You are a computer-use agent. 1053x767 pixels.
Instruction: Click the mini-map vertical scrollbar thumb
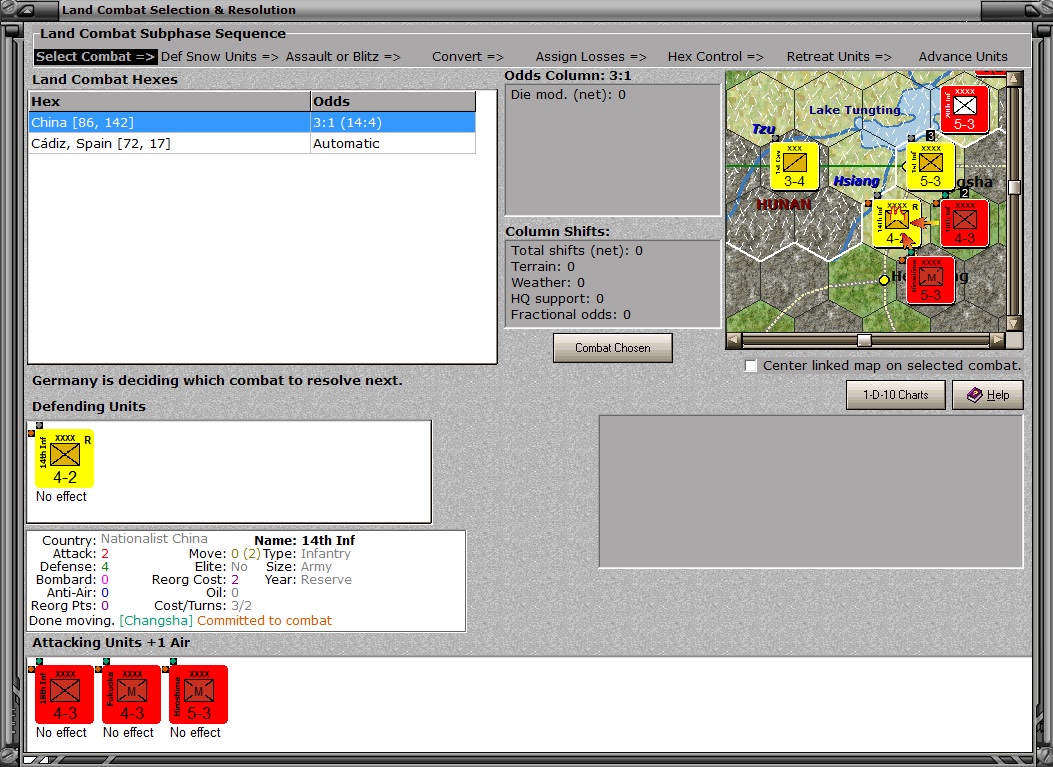coord(1014,187)
